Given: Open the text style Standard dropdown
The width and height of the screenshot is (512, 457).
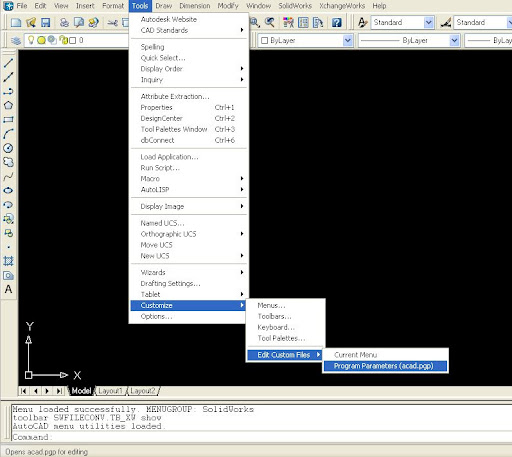Looking at the screenshot, I should coord(429,22).
